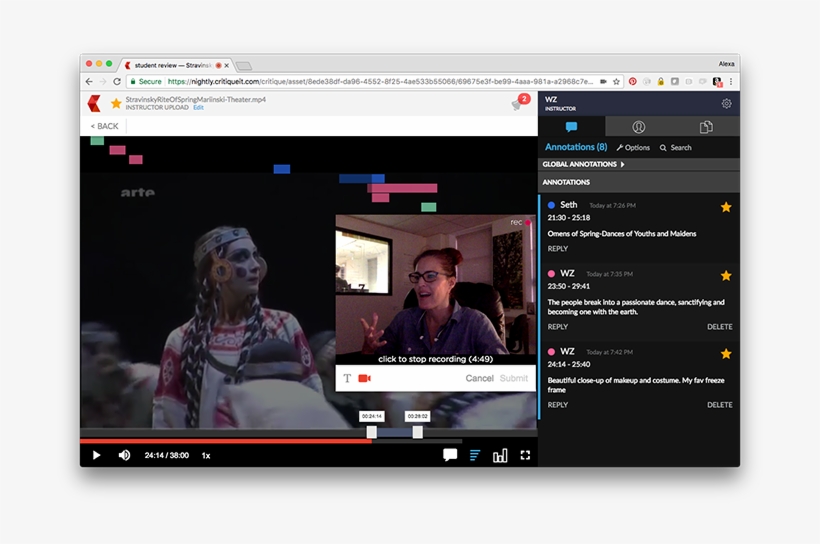This screenshot has height=544, width=820.
Task: Open the bar chart analytics icon
Action: click(x=500, y=456)
